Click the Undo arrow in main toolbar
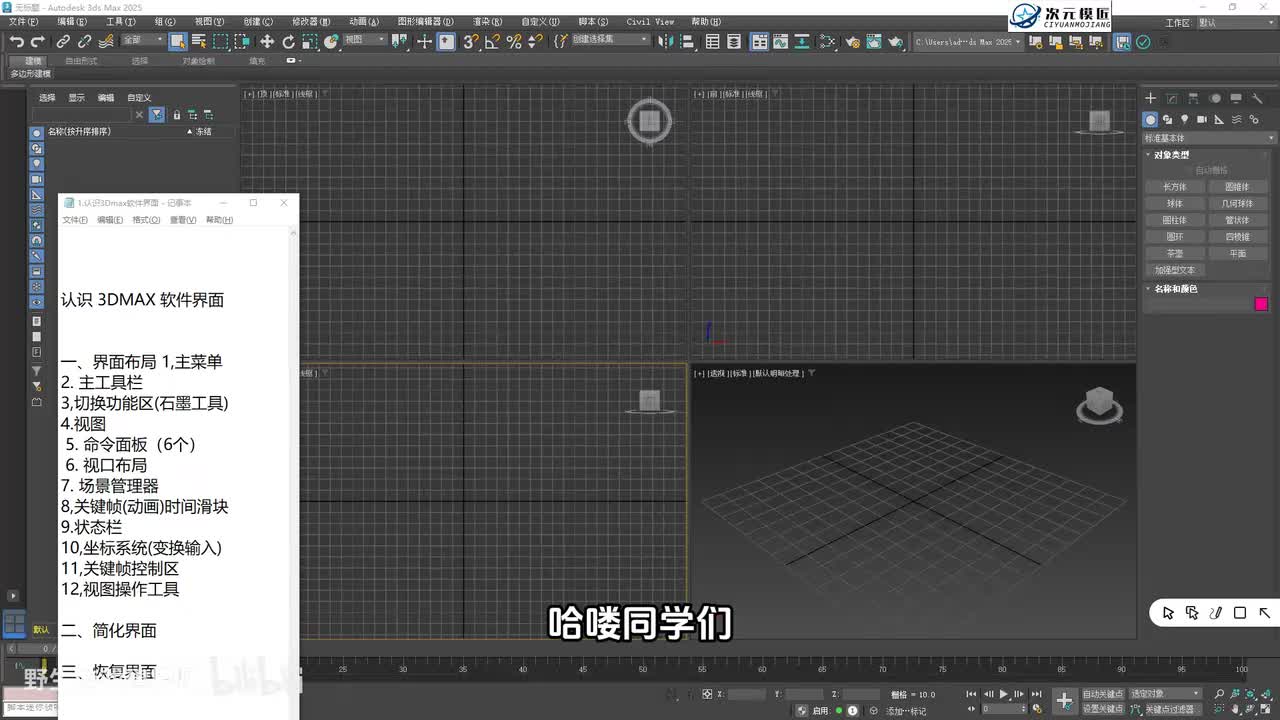This screenshot has height=720, width=1280. (x=16, y=41)
